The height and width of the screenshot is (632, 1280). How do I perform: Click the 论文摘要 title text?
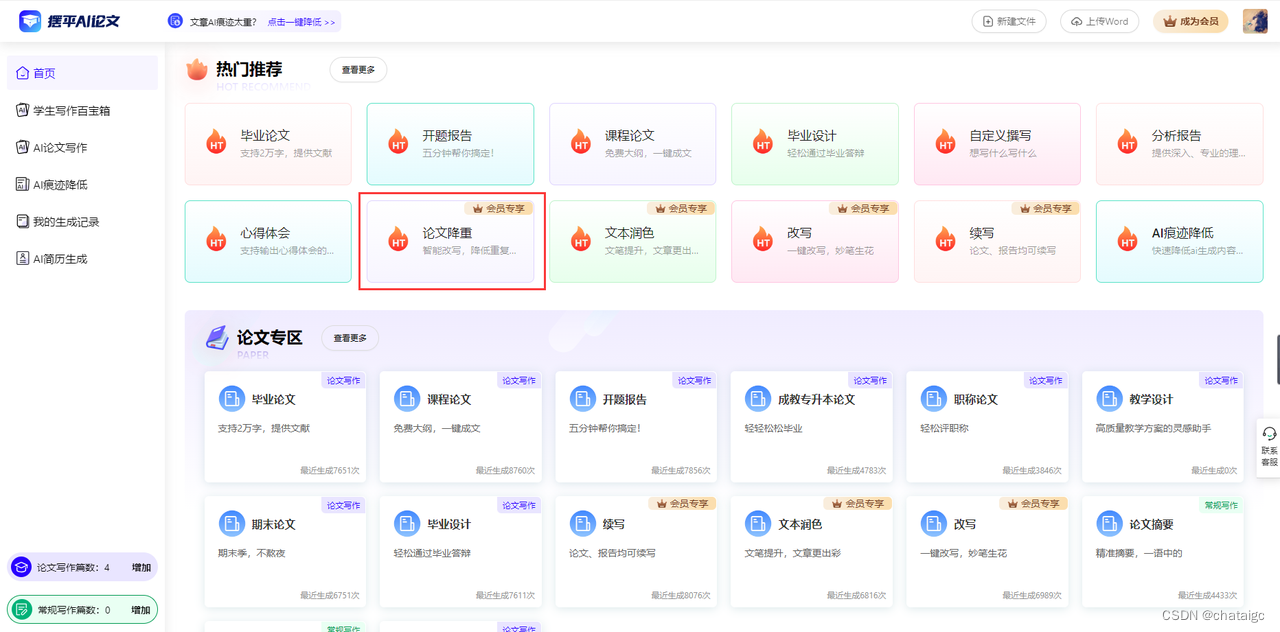click(1151, 524)
